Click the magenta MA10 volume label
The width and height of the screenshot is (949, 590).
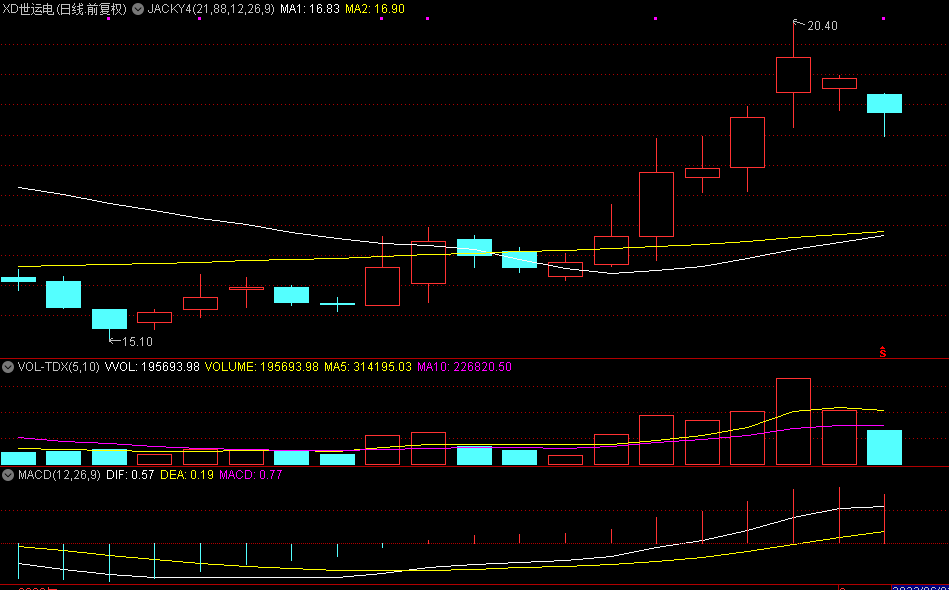tap(464, 367)
